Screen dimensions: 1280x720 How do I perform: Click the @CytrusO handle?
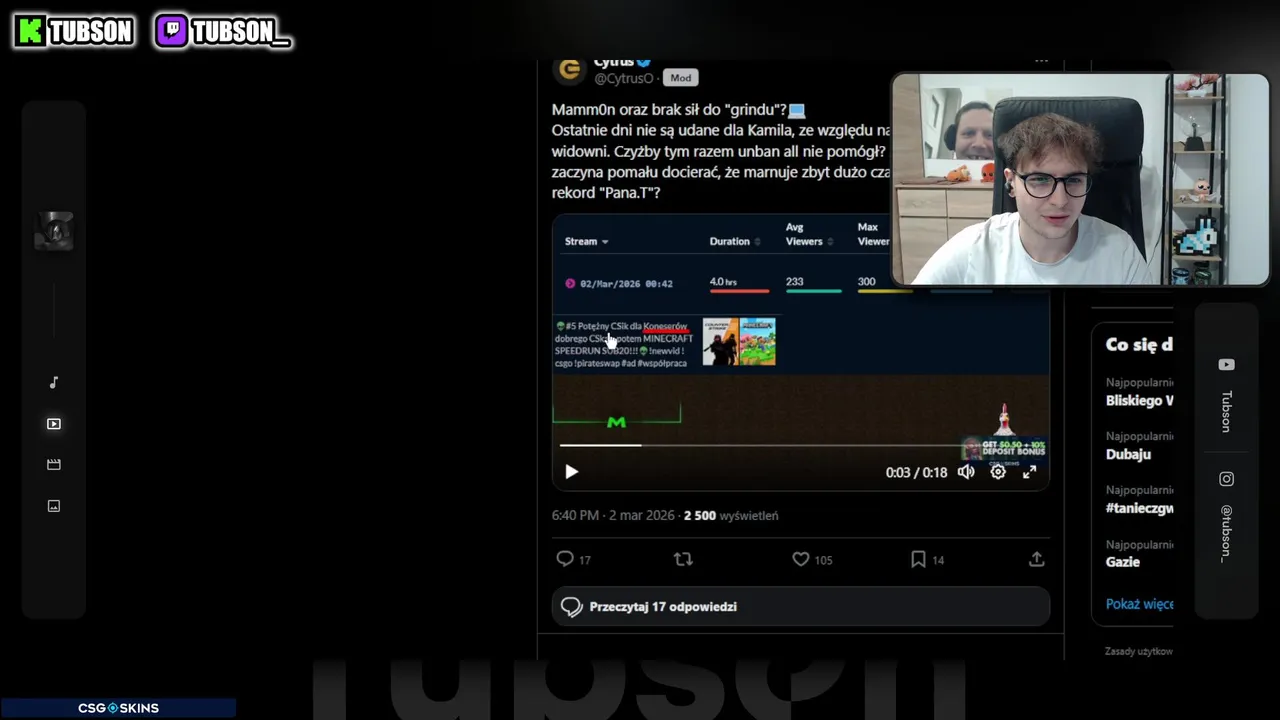(624, 78)
